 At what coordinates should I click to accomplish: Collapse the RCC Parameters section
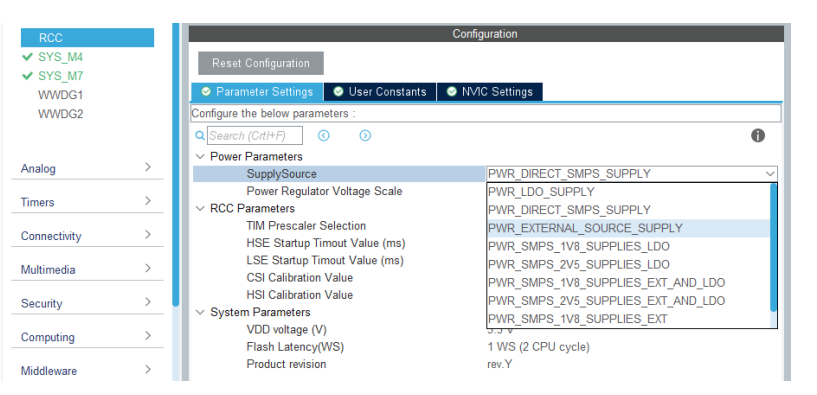click(200, 208)
